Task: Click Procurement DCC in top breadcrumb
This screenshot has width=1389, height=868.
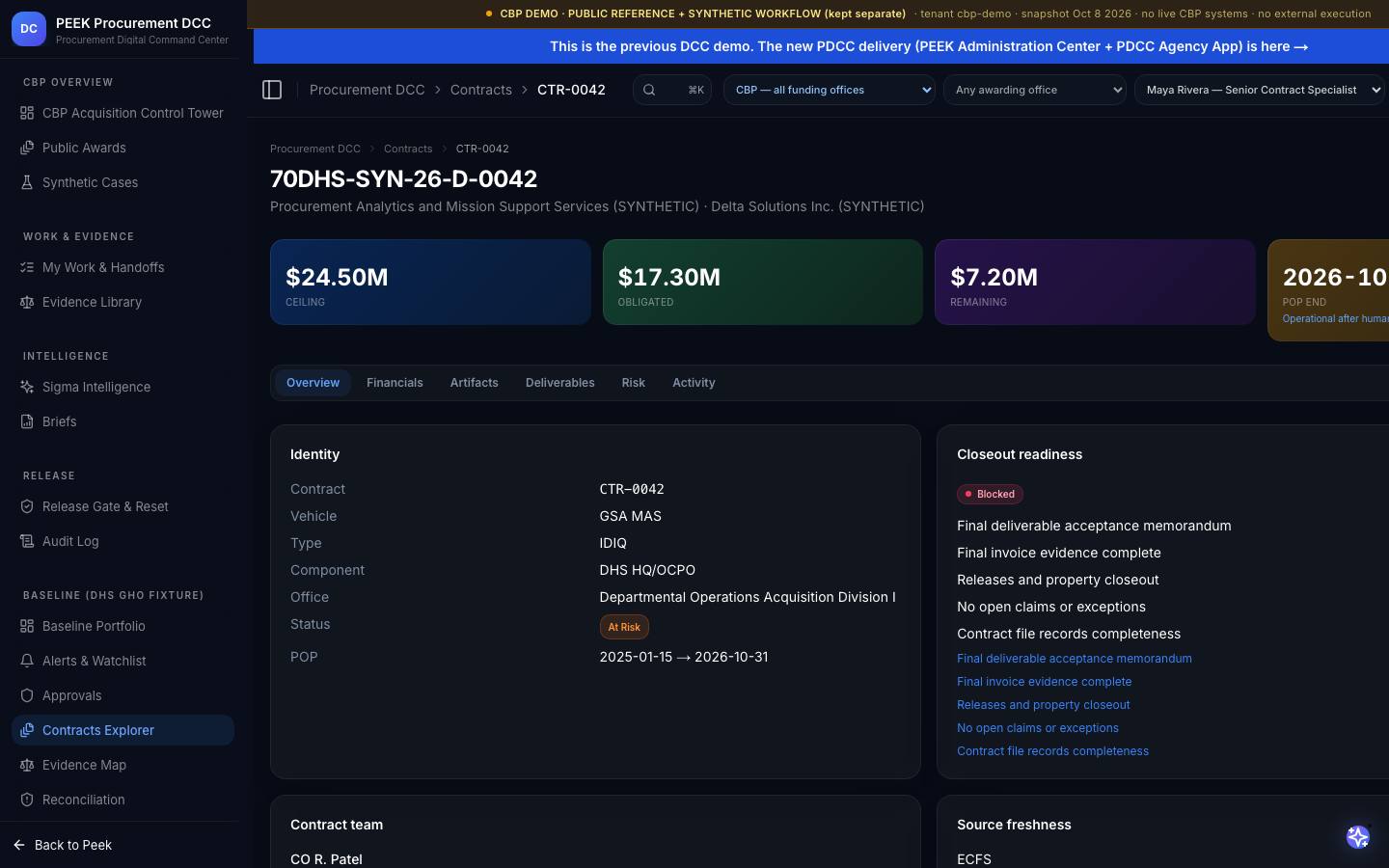Action: pos(367,90)
